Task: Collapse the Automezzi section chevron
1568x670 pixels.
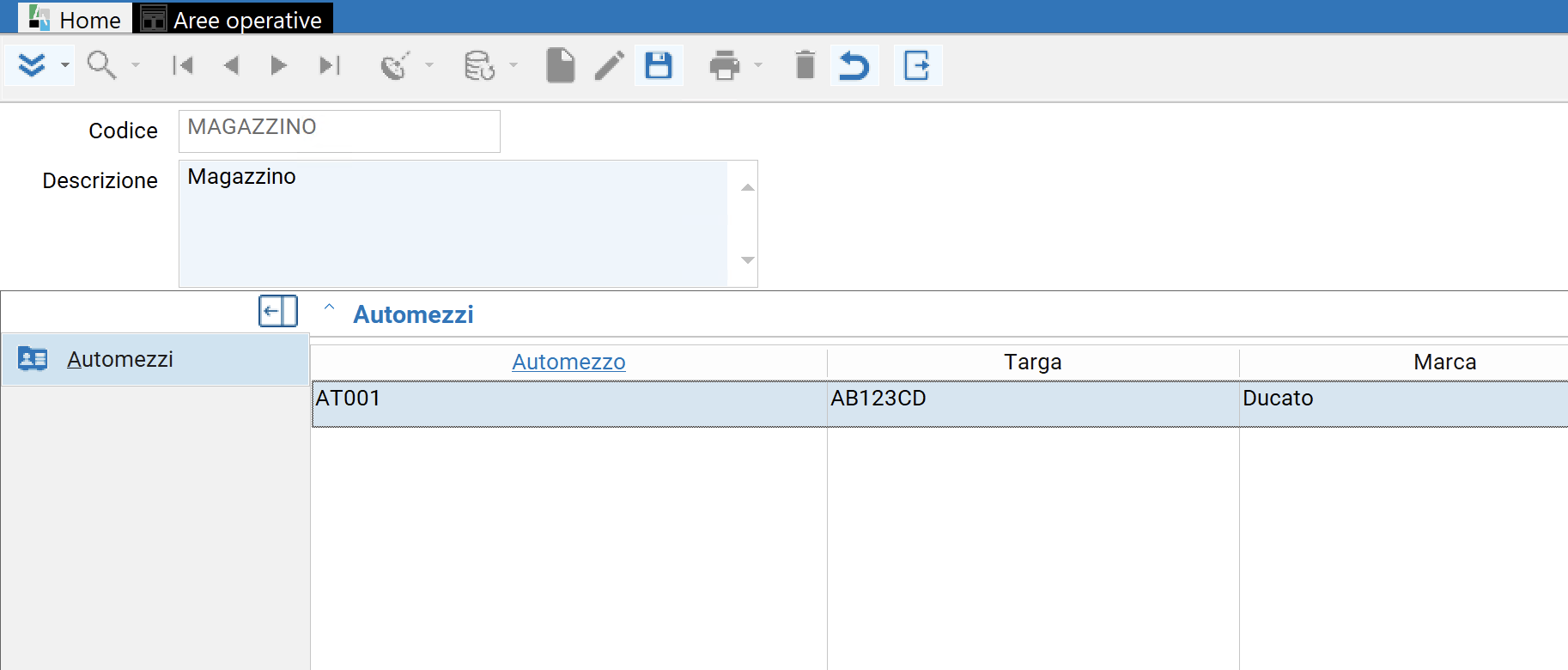Action: pos(329,307)
